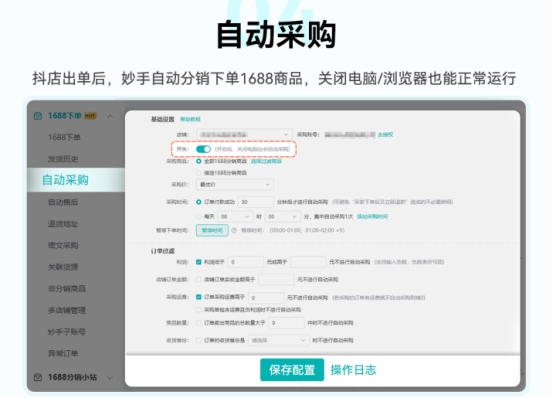Click the minutes input showing 30
554x399 pixels.
pyautogui.click(x=256, y=202)
